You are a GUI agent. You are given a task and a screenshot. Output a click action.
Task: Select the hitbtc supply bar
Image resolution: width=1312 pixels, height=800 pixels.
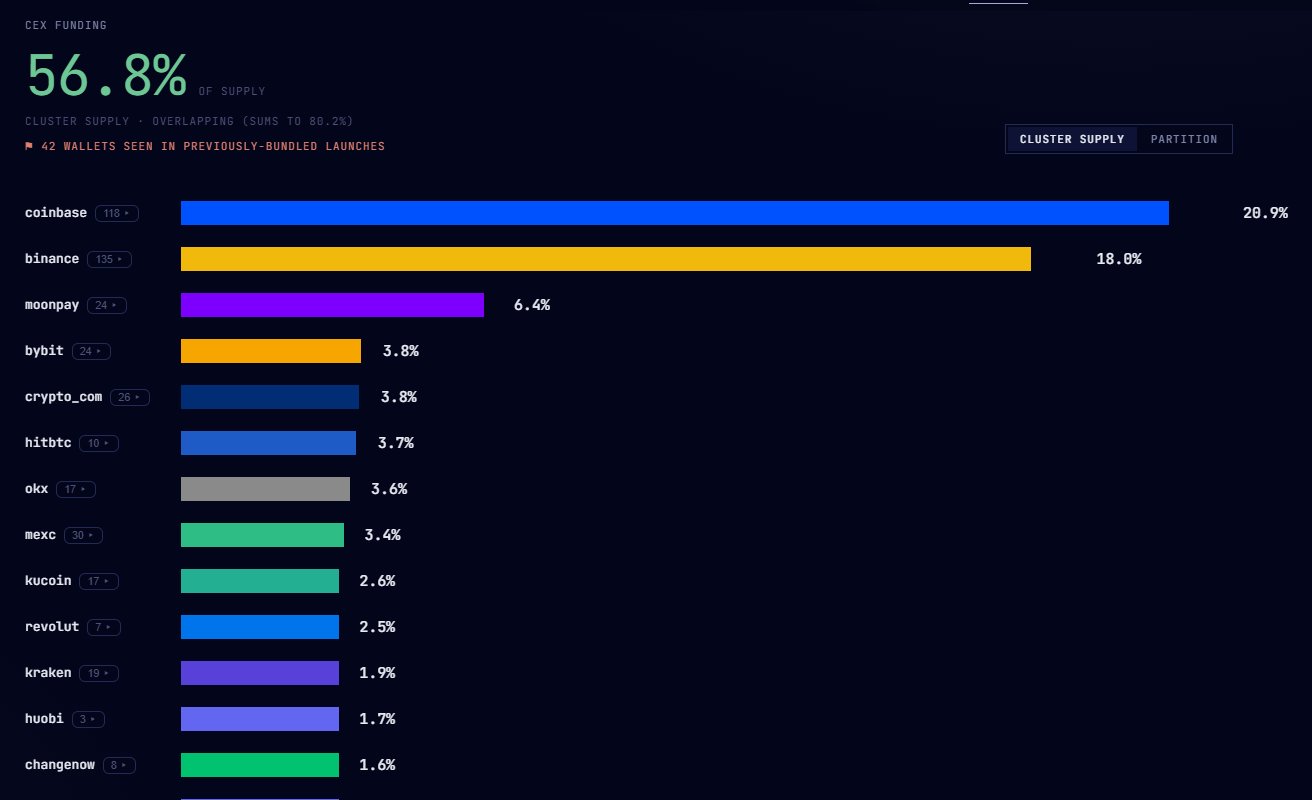268,443
